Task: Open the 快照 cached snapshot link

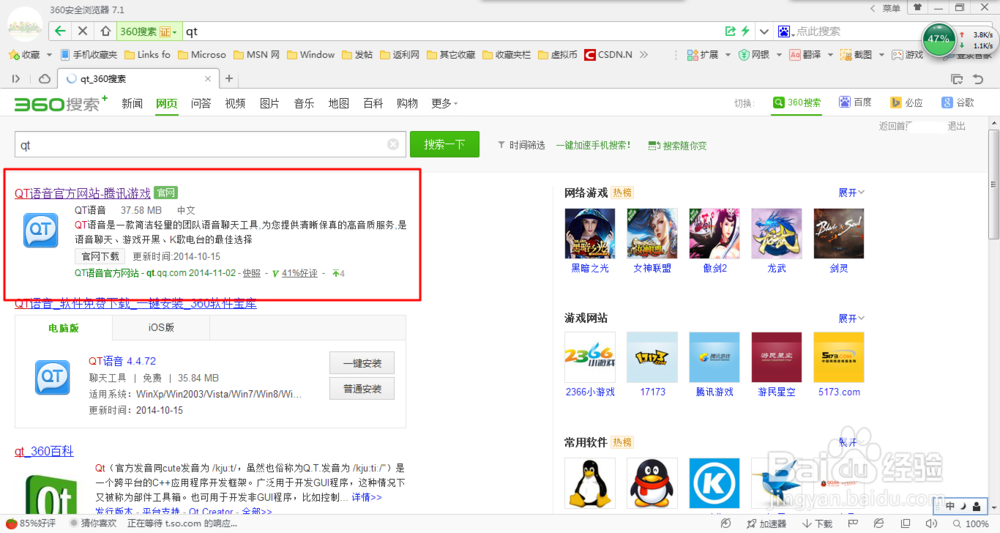Action: pos(251,273)
